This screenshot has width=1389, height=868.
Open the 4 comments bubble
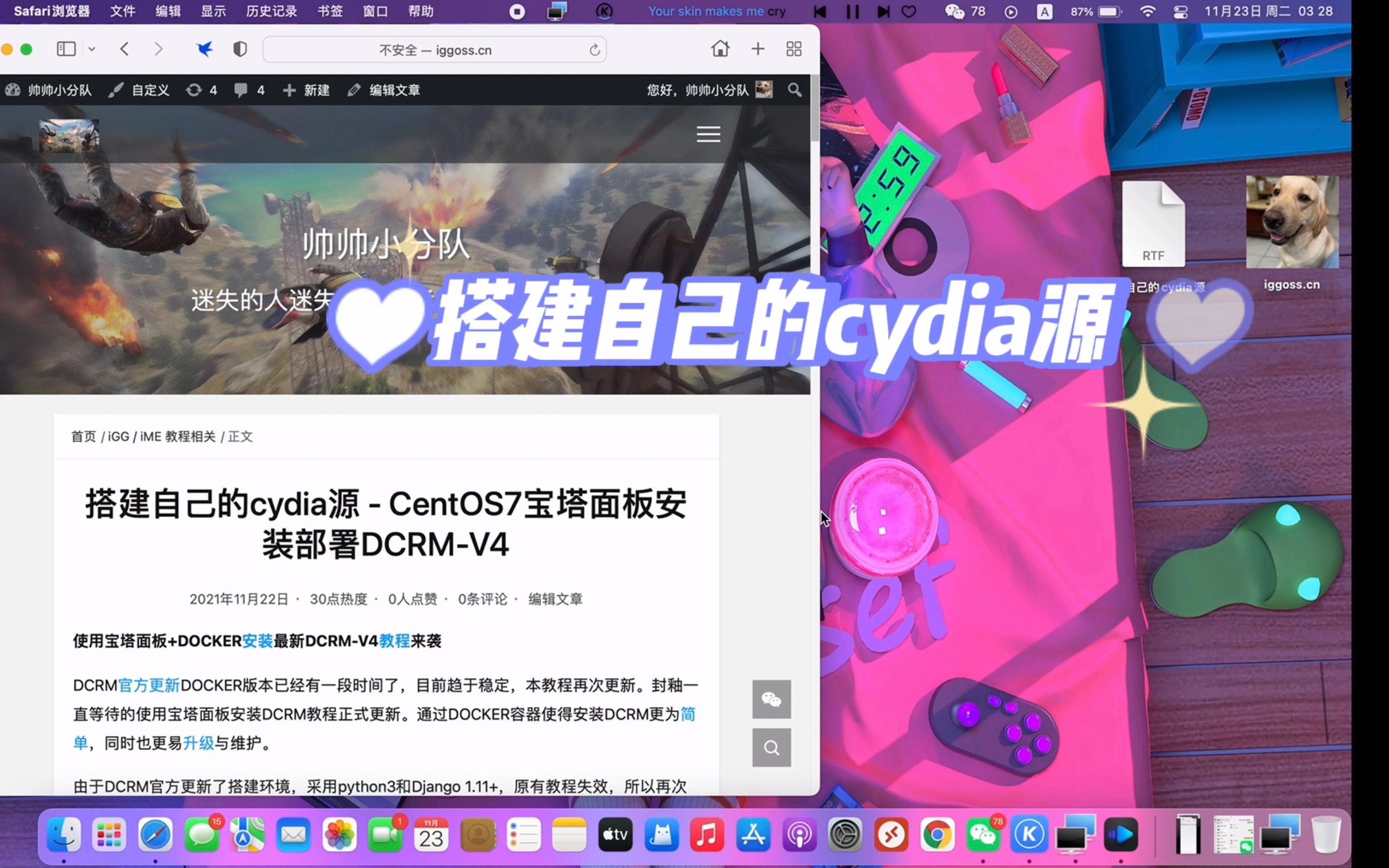pyautogui.click(x=249, y=90)
